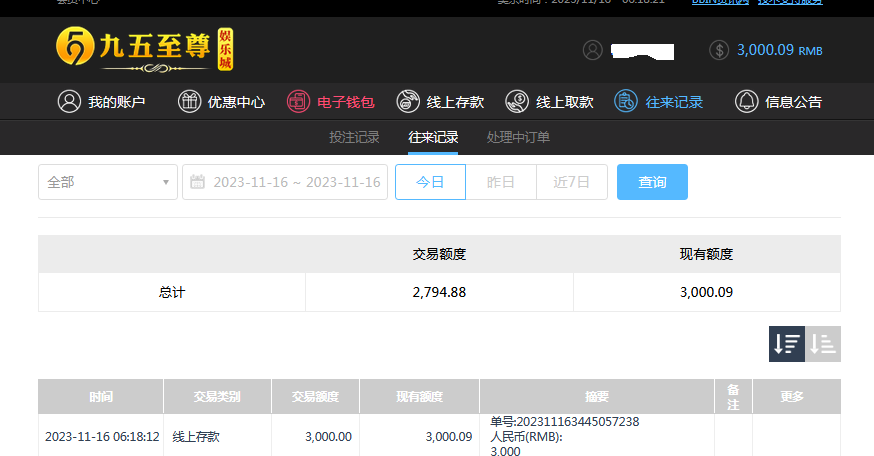The width and height of the screenshot is (874, 456).
Task: Click the date range input field
Action: tap(285, 182)
